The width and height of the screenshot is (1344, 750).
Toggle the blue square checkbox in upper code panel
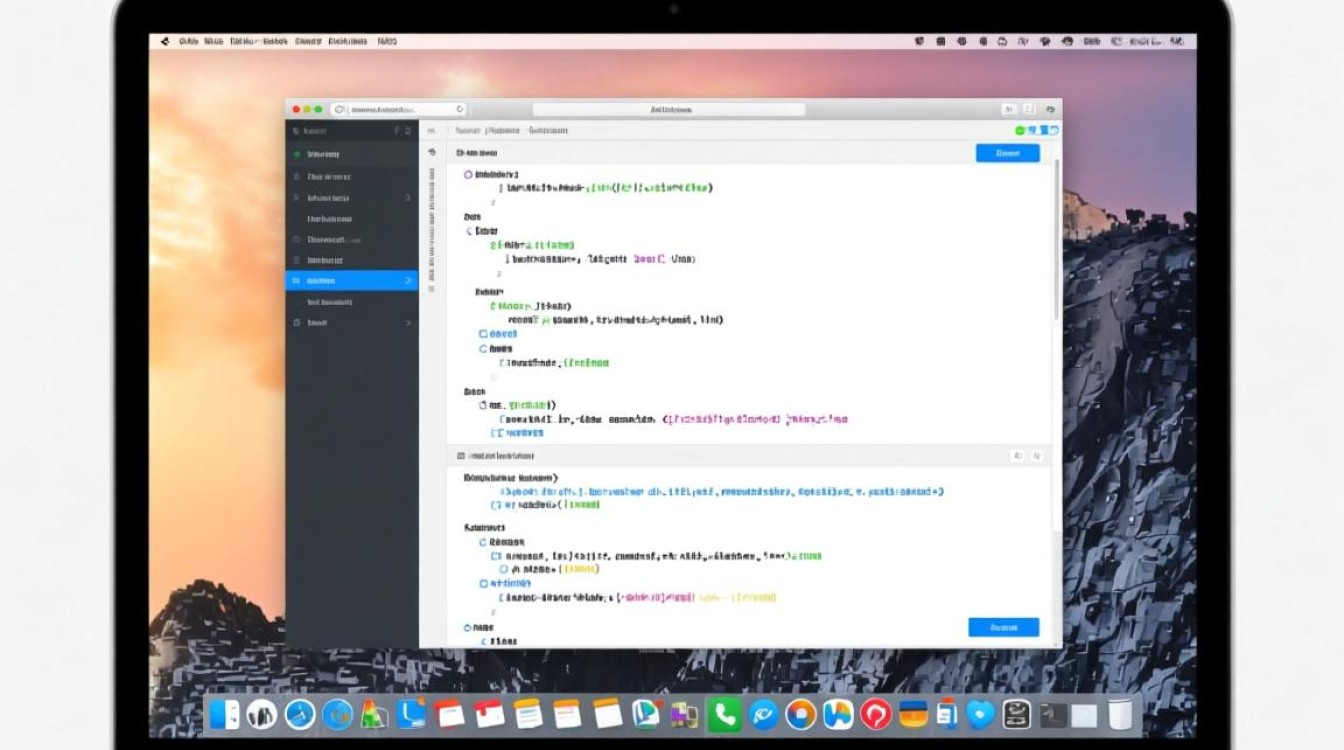click(484, 334)
